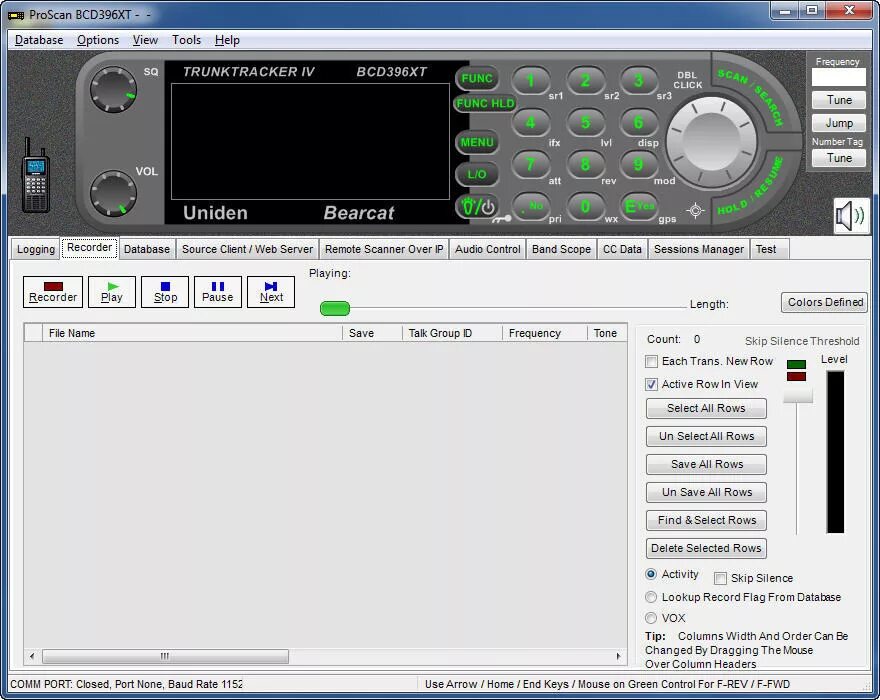
Task: Open the View menu
Action: coord(145,40)
